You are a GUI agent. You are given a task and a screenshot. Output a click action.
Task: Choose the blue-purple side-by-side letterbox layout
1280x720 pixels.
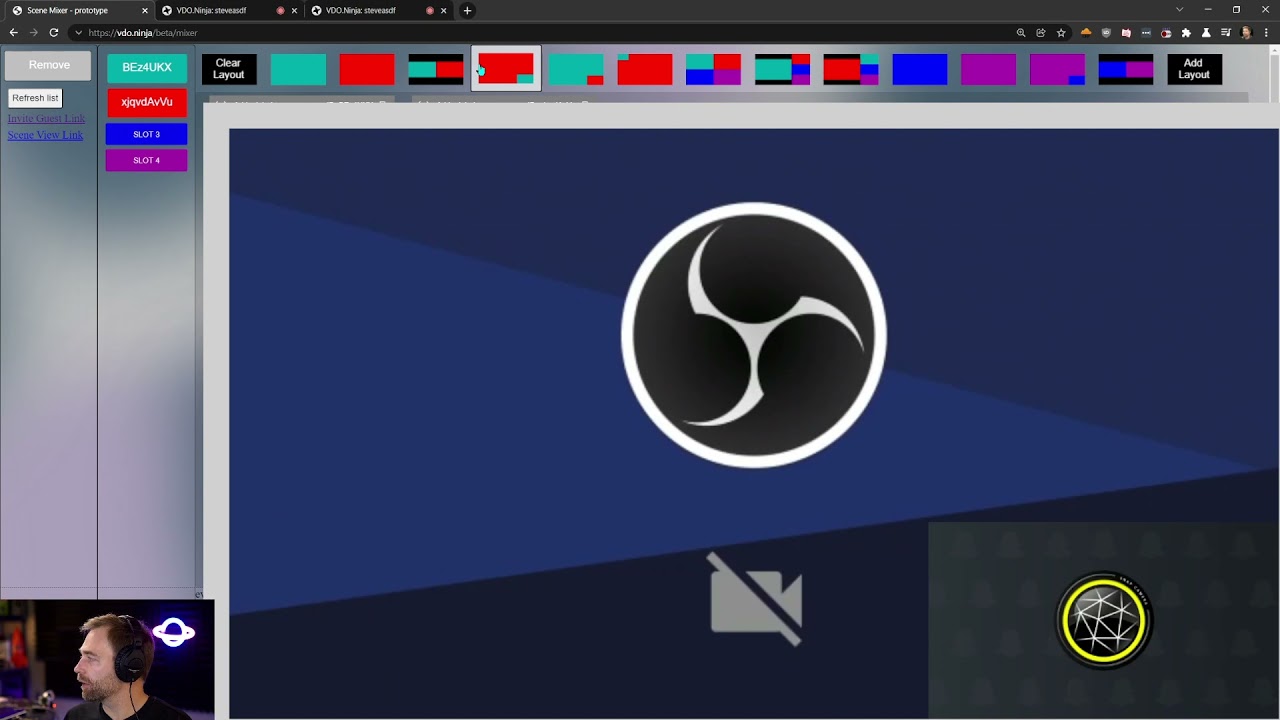point(1126,69)
